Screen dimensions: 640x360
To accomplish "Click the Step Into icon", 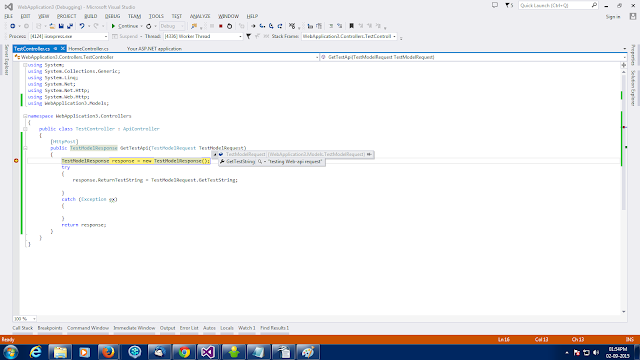I will (262, 26).
